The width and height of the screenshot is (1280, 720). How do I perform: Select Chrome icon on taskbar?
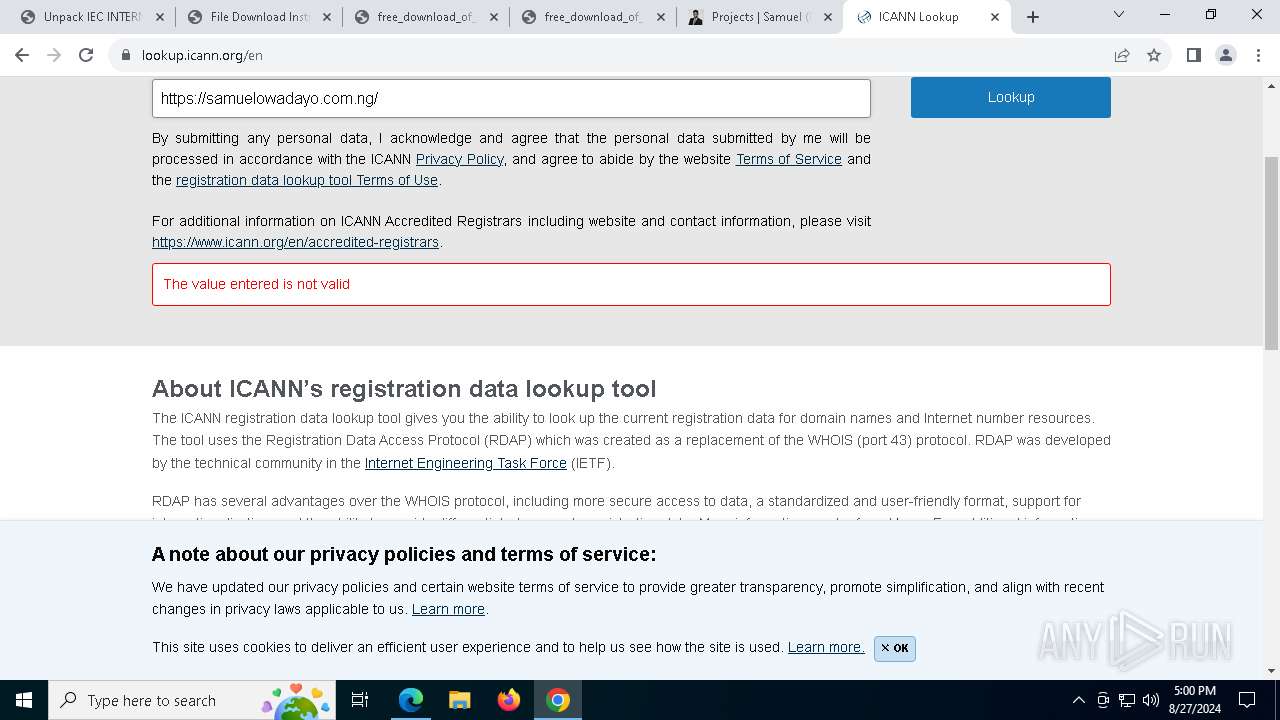coord(558,700)
